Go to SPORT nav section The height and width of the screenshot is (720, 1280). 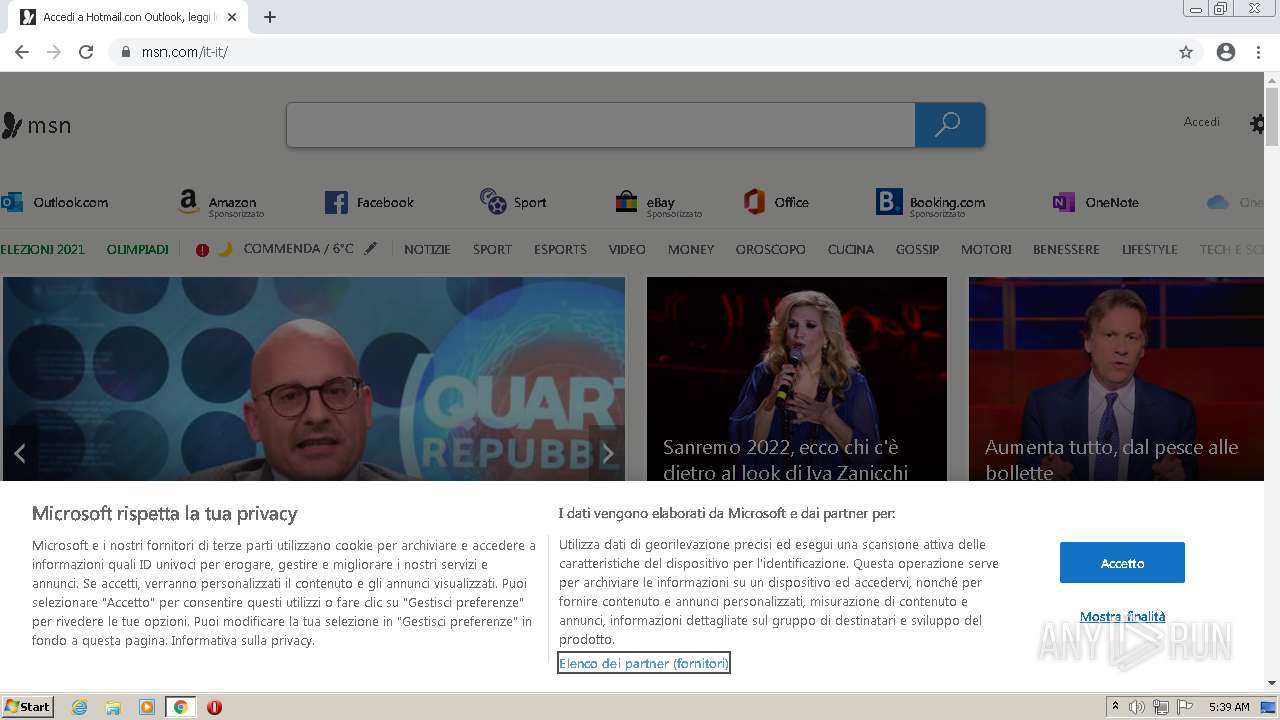492,249
